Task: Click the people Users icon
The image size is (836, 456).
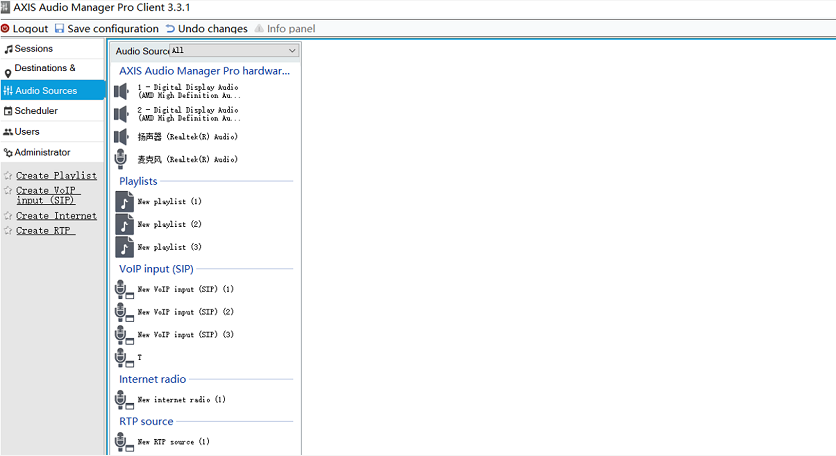Action: pos(8,132)
